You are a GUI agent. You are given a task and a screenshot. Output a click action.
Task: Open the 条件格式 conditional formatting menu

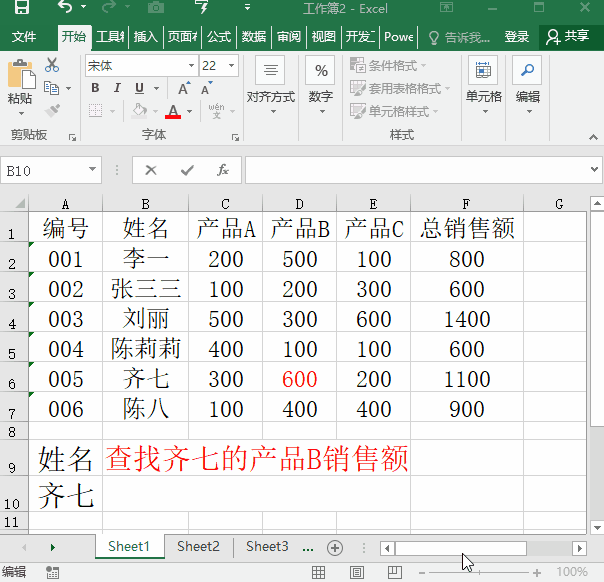tap(388, 65)
